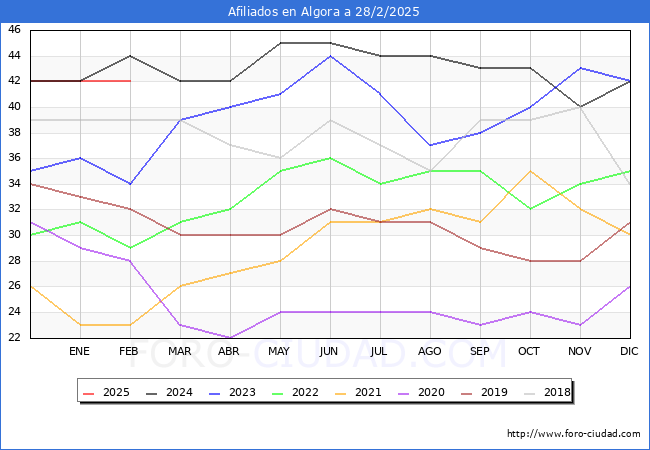Click the brown 2019 legend swatch
The width and height of the screenshot is (650, 450).
click(x=466, y=393)
